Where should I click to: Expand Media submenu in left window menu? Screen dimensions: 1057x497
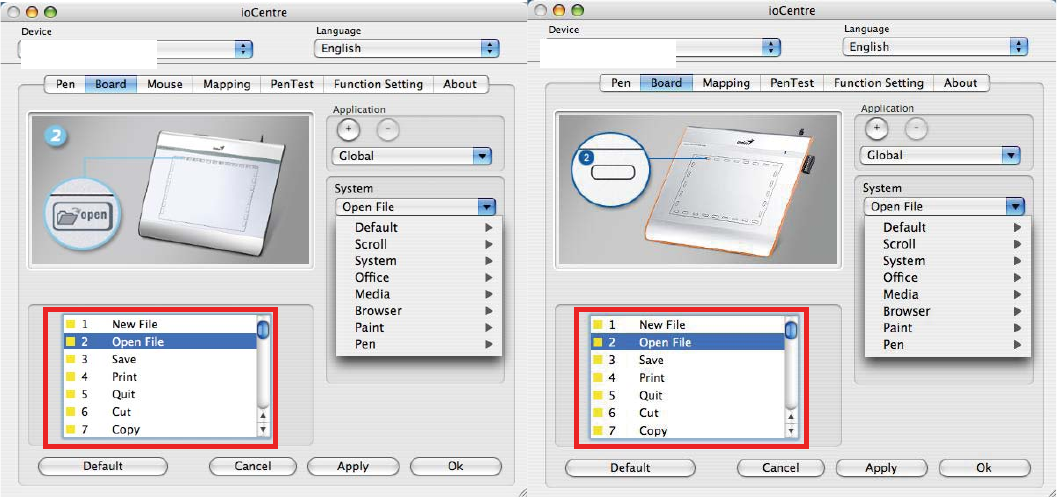[419, 294]
